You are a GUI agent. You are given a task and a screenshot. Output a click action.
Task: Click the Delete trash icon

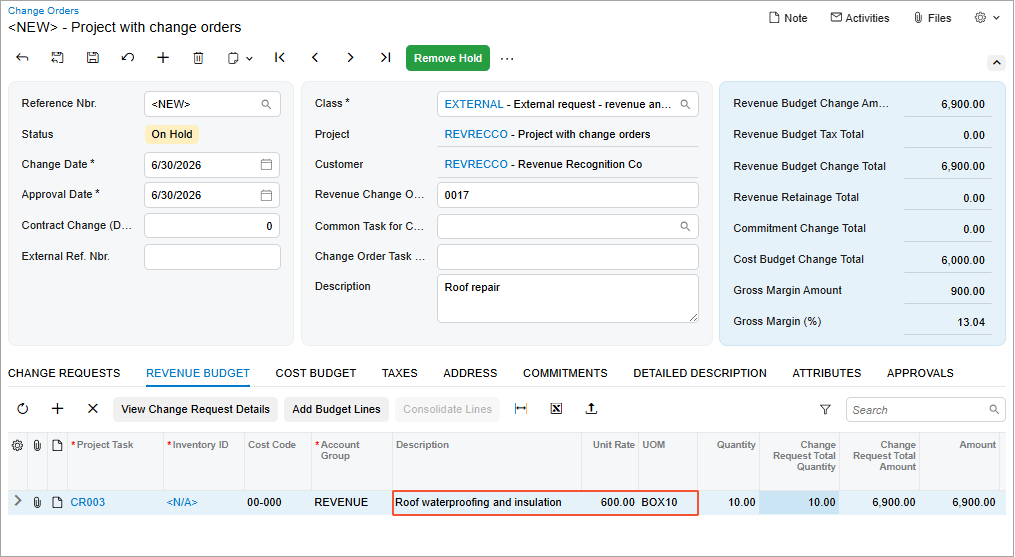(x=198, y=58)
